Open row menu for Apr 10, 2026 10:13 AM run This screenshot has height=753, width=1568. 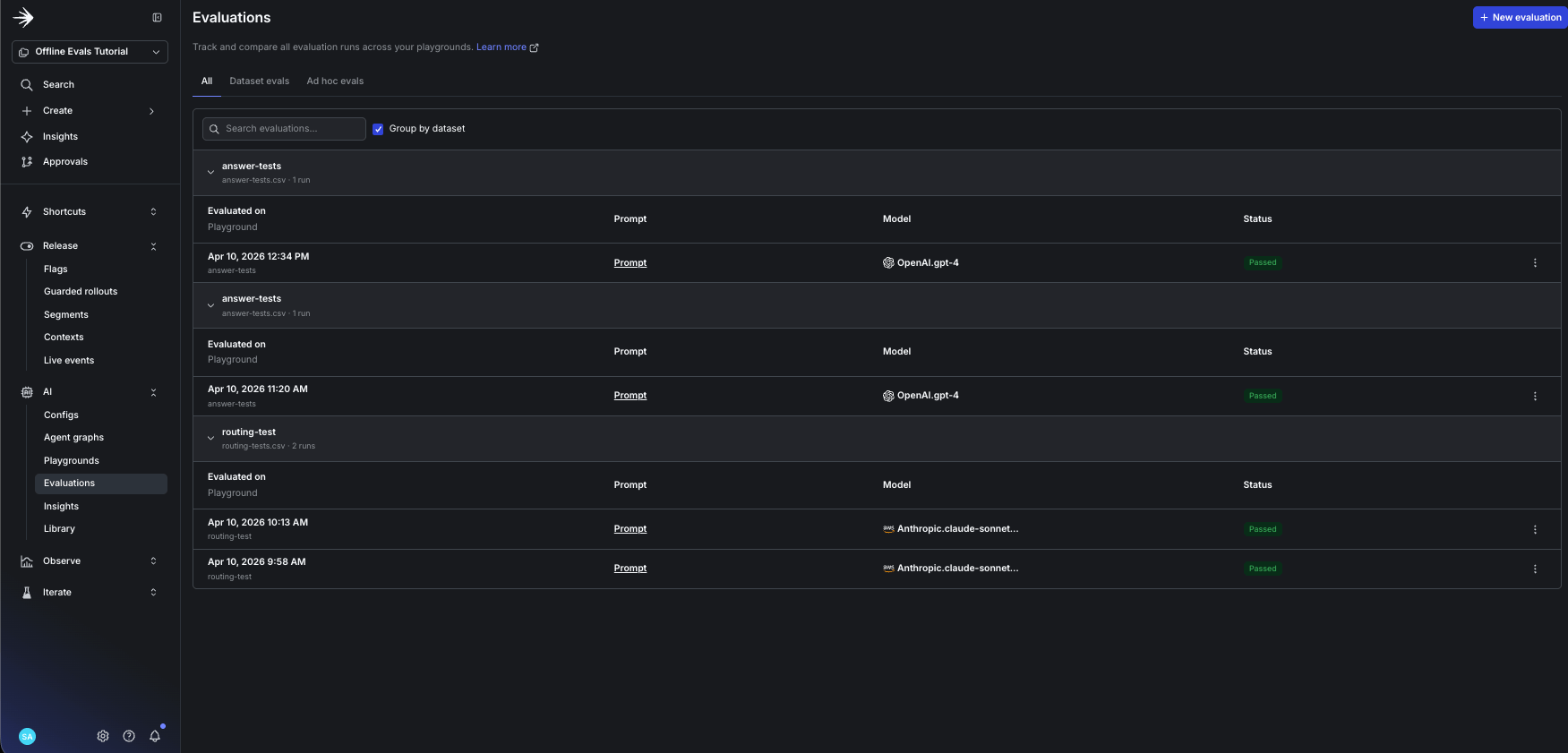(x=1535, y=529)
